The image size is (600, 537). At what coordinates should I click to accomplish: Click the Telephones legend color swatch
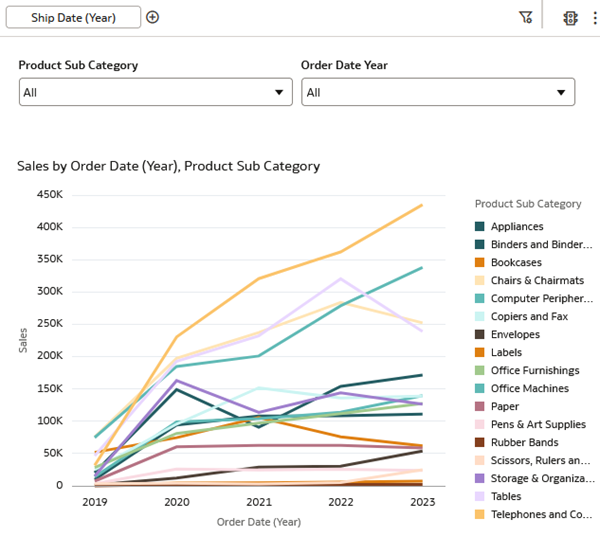(x=480, y=515)
